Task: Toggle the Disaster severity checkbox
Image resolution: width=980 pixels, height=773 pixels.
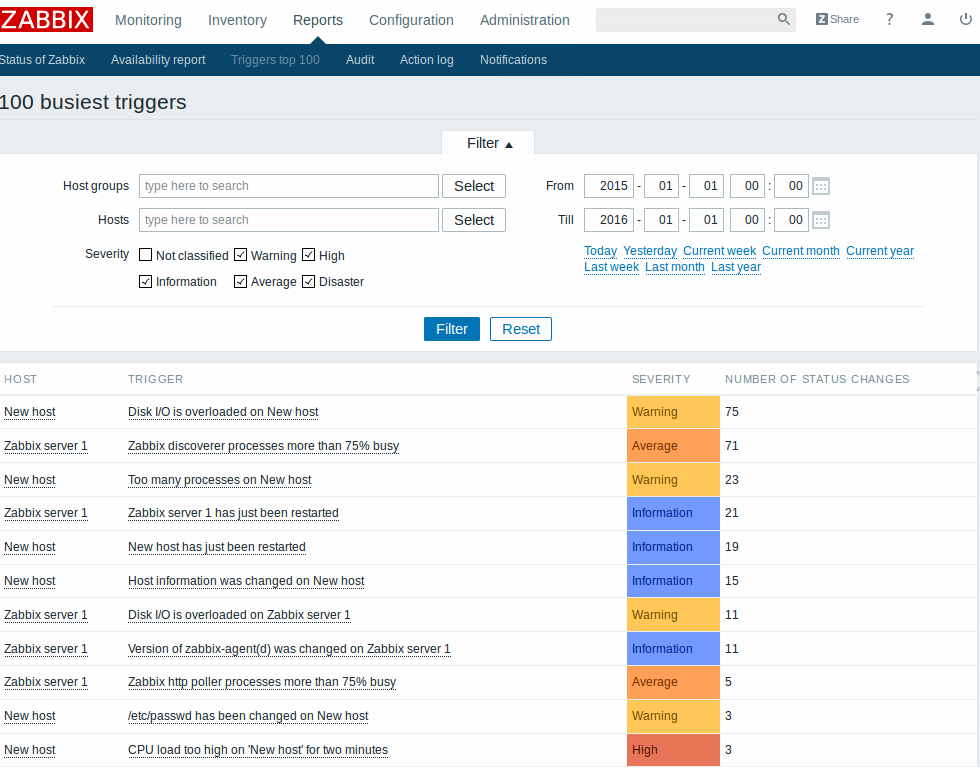Action: pos(309,281)
